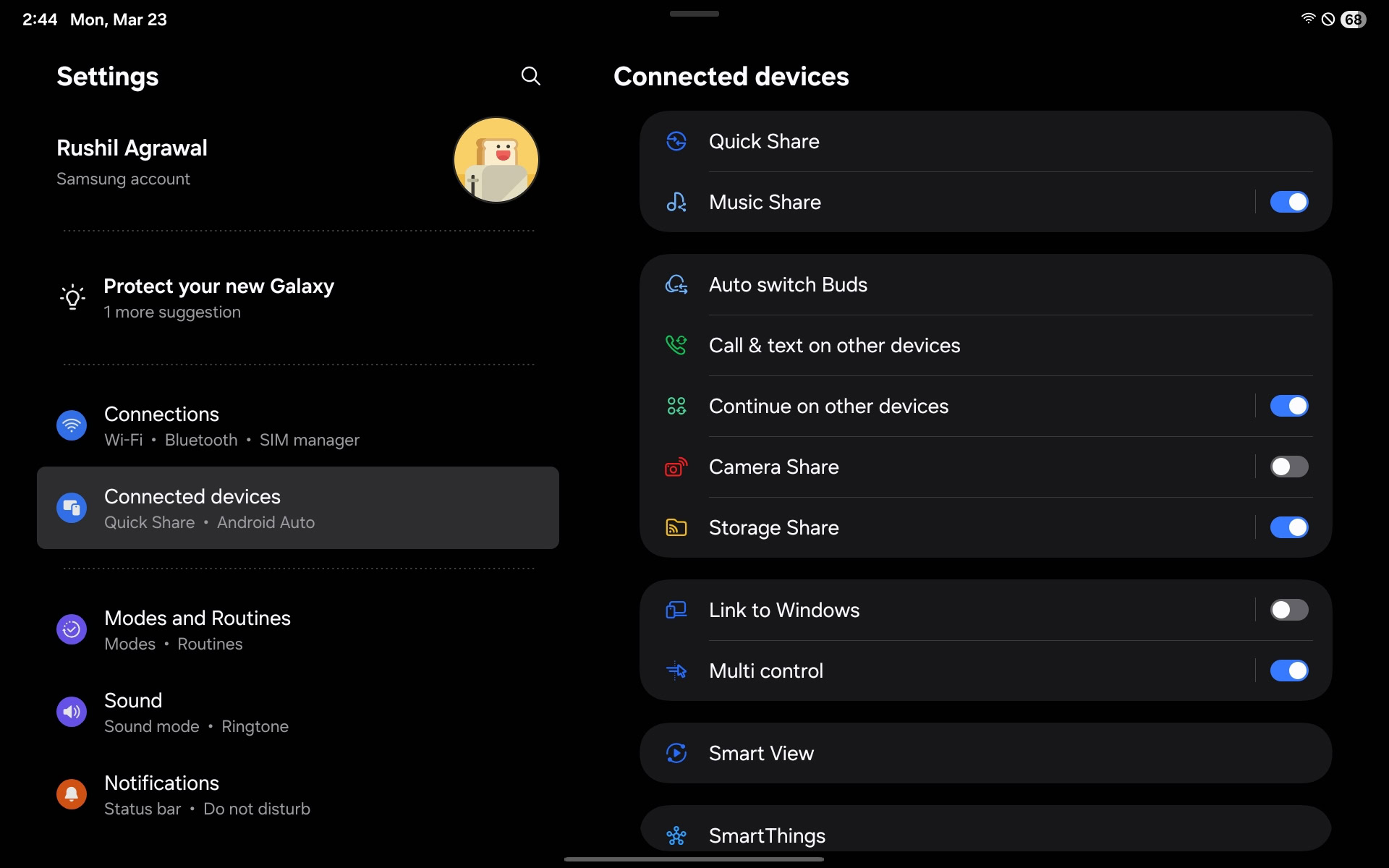Tap the top notification panel handle
Viewport: 1389px width, 868px height.
(694, 13)
